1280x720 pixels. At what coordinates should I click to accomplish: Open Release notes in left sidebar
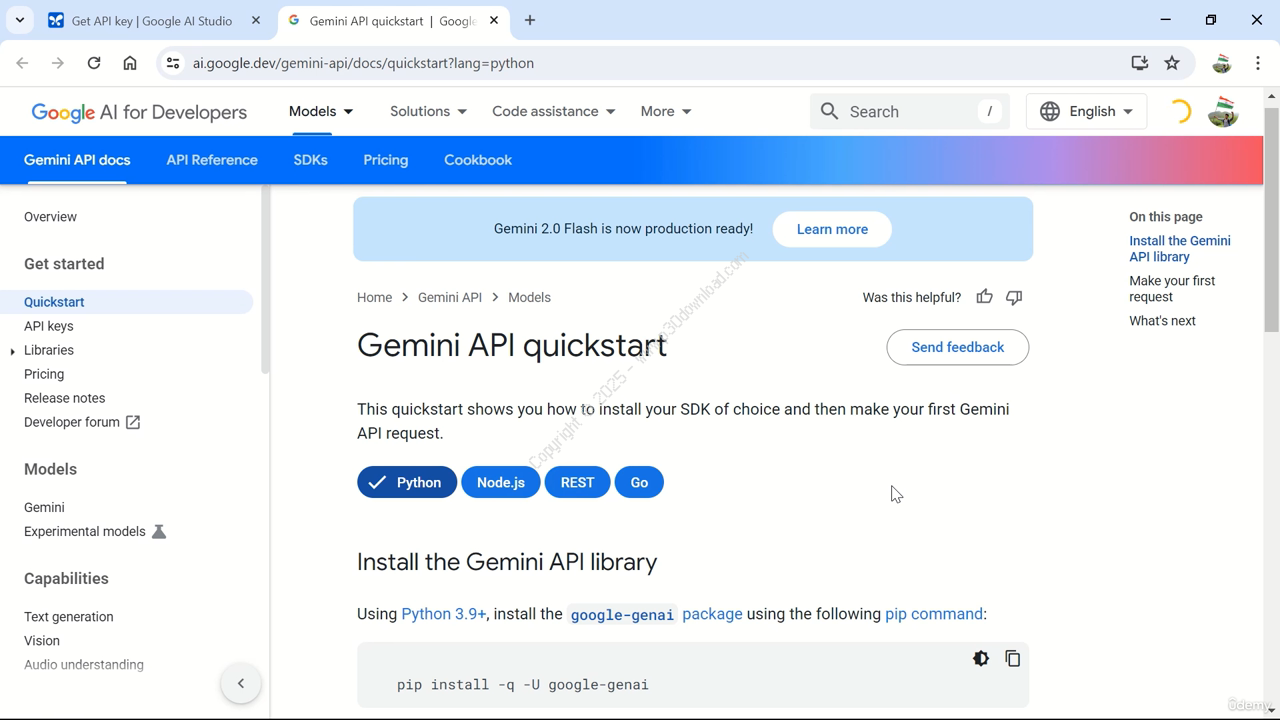tap(64, 398)
